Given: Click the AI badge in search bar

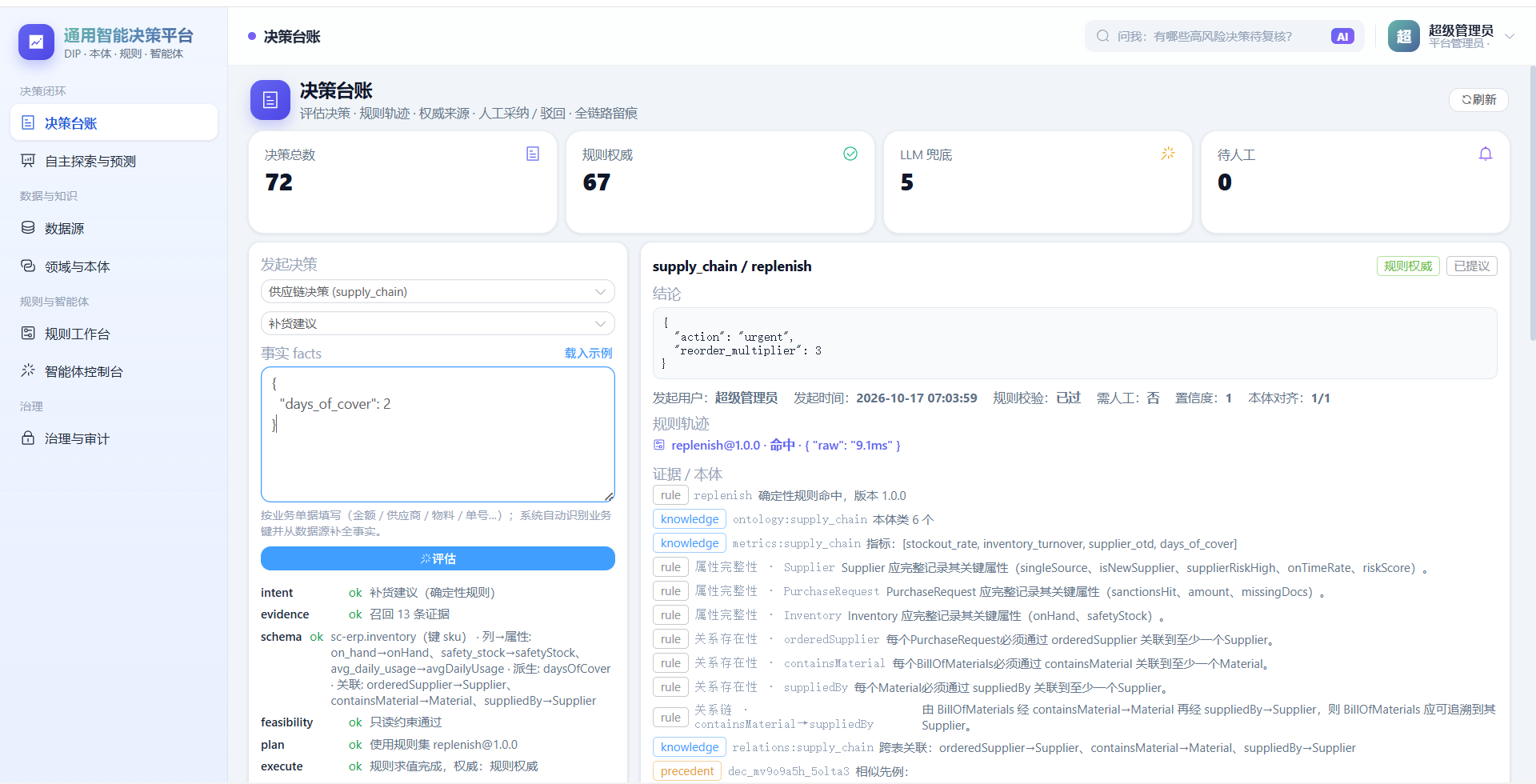Looking at the screenshot, I should (1342, 36).
